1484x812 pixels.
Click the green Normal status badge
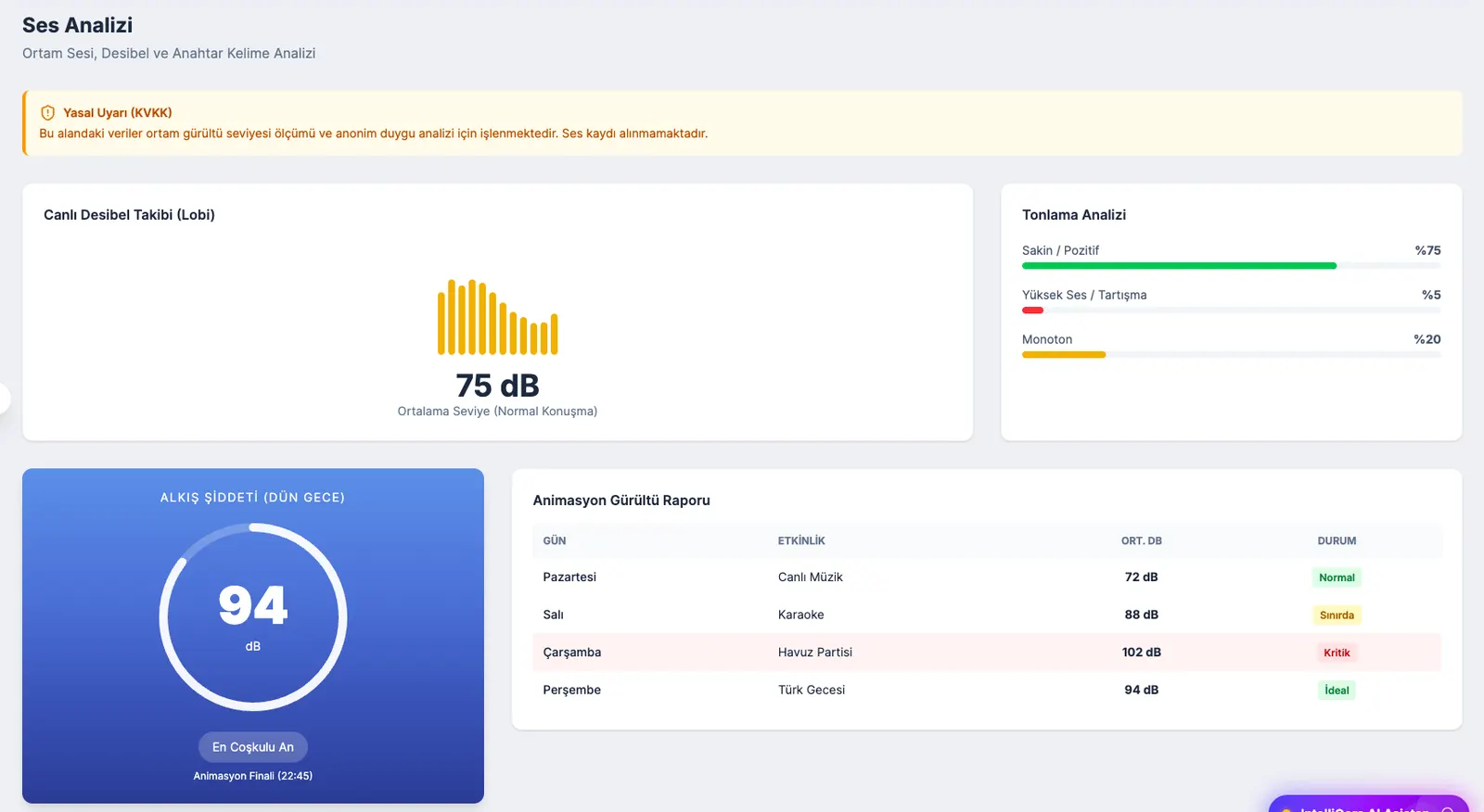(1337, 577)
